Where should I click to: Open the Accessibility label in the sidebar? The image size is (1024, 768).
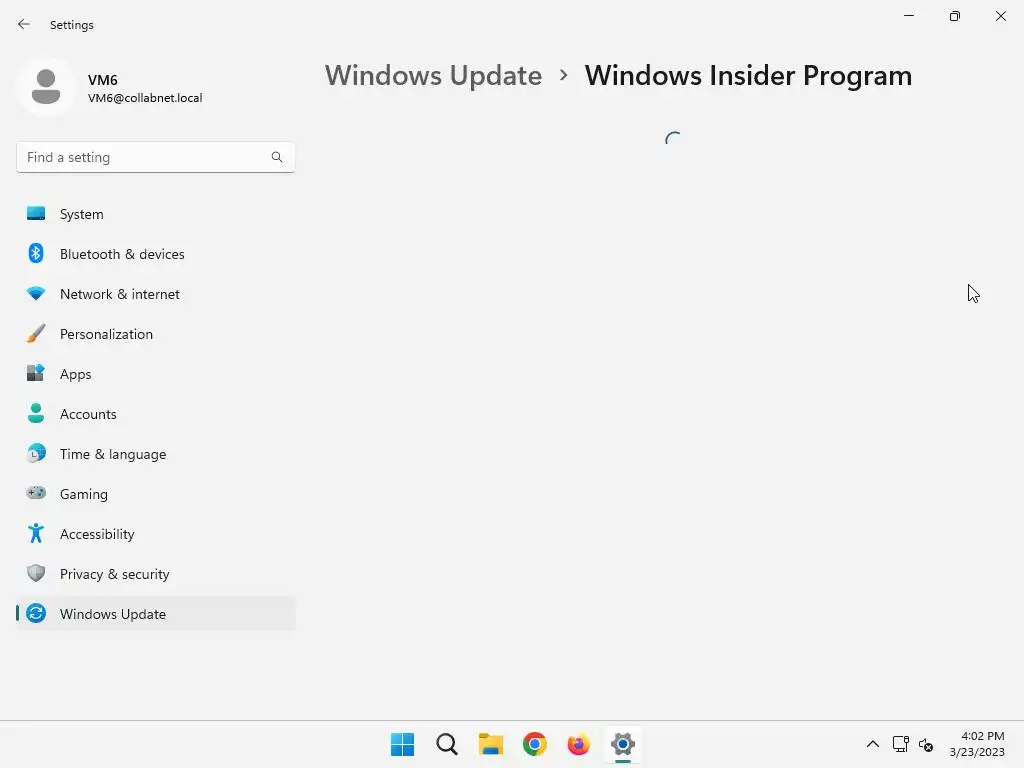click(97, 534)
